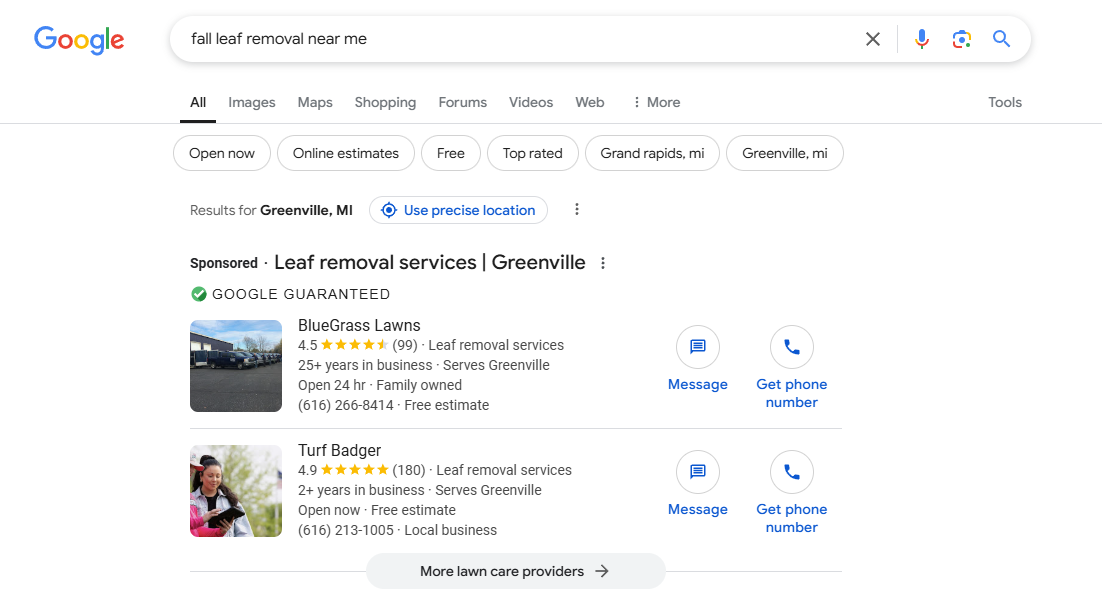This screenshot has height=614, width=1102.
Task: Toggle the Free estimates filter
Action: coord(450,153)
